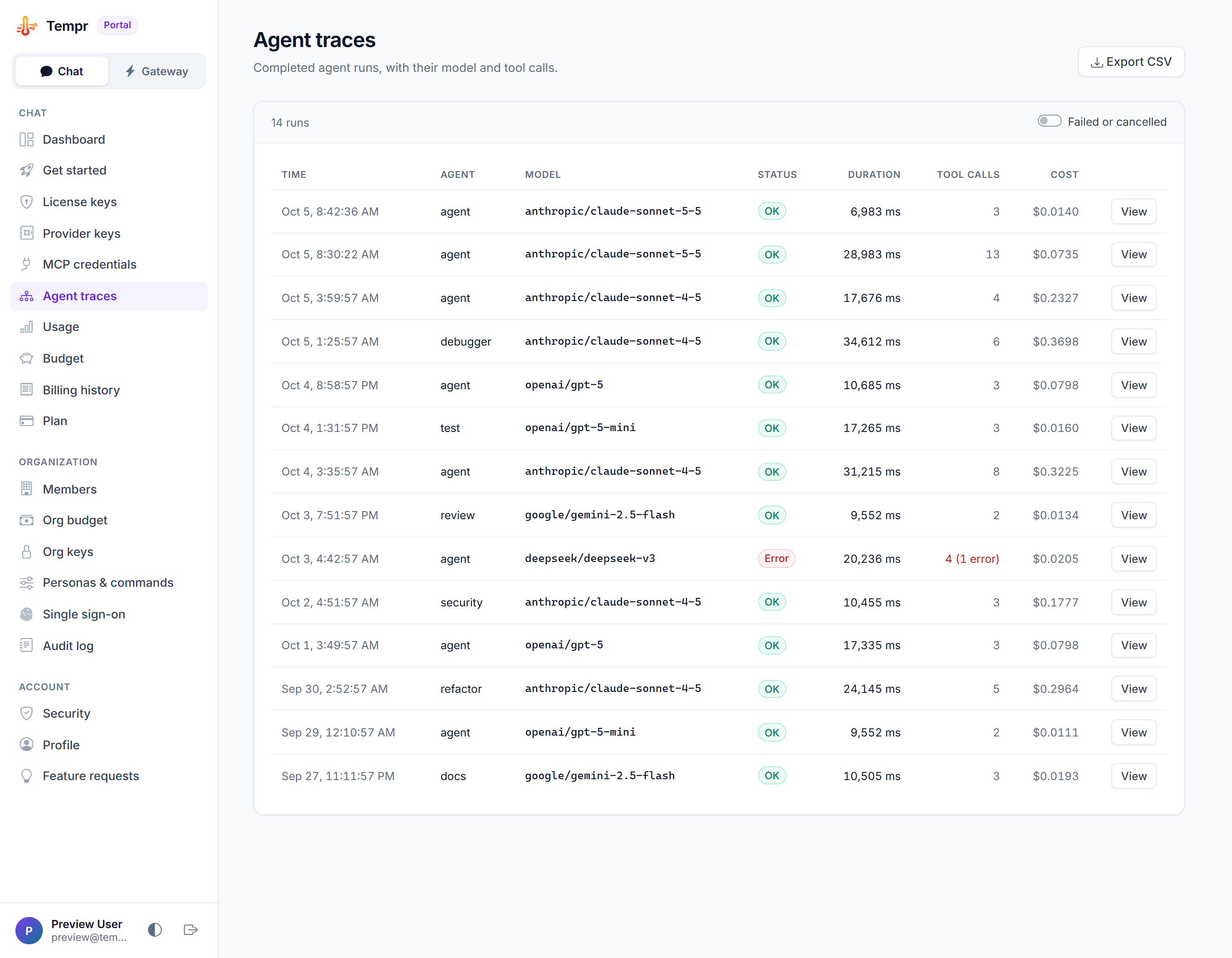
Task: Toggle dark mode with half-circle icon
Action: pyautogui.click(x=155, y=930)
